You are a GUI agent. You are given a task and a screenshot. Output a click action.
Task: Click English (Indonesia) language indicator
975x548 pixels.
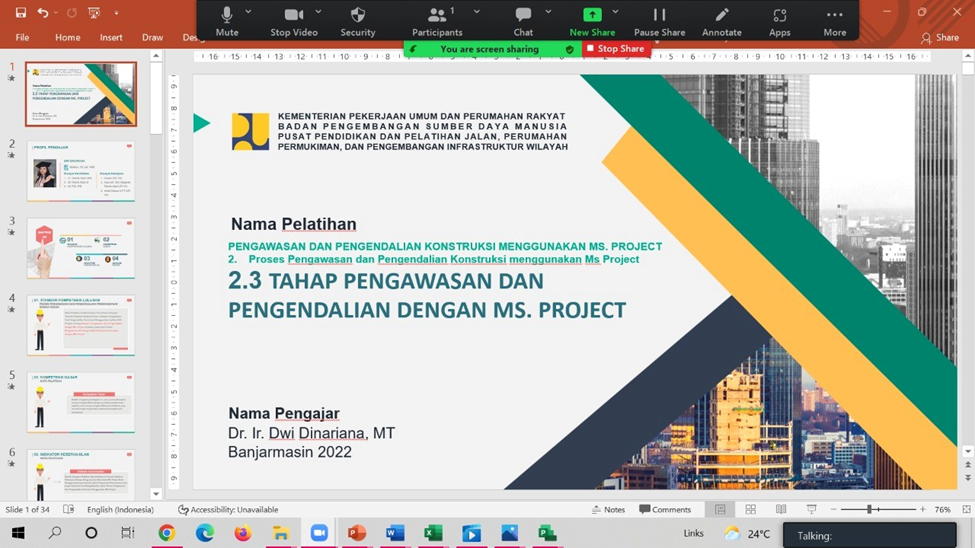pyautogui.click(x=120, y=509)
